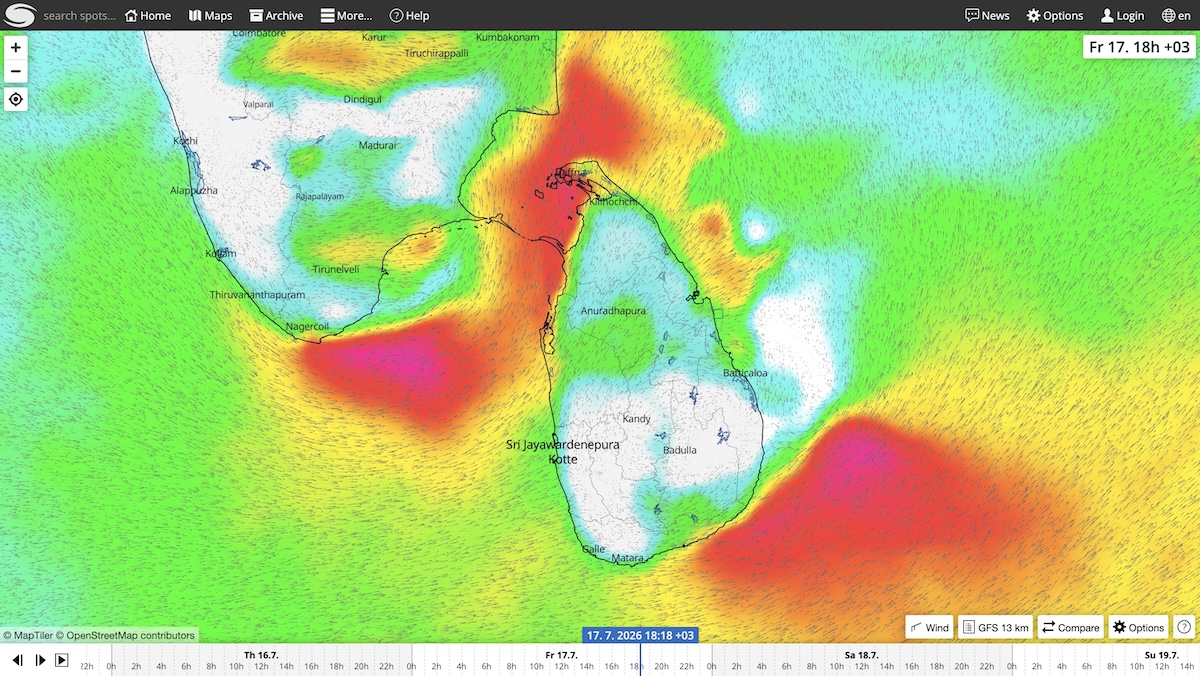The image size is (1200, 676).
Task: Click the Kumbakonam city label
Action: point(507,37)
